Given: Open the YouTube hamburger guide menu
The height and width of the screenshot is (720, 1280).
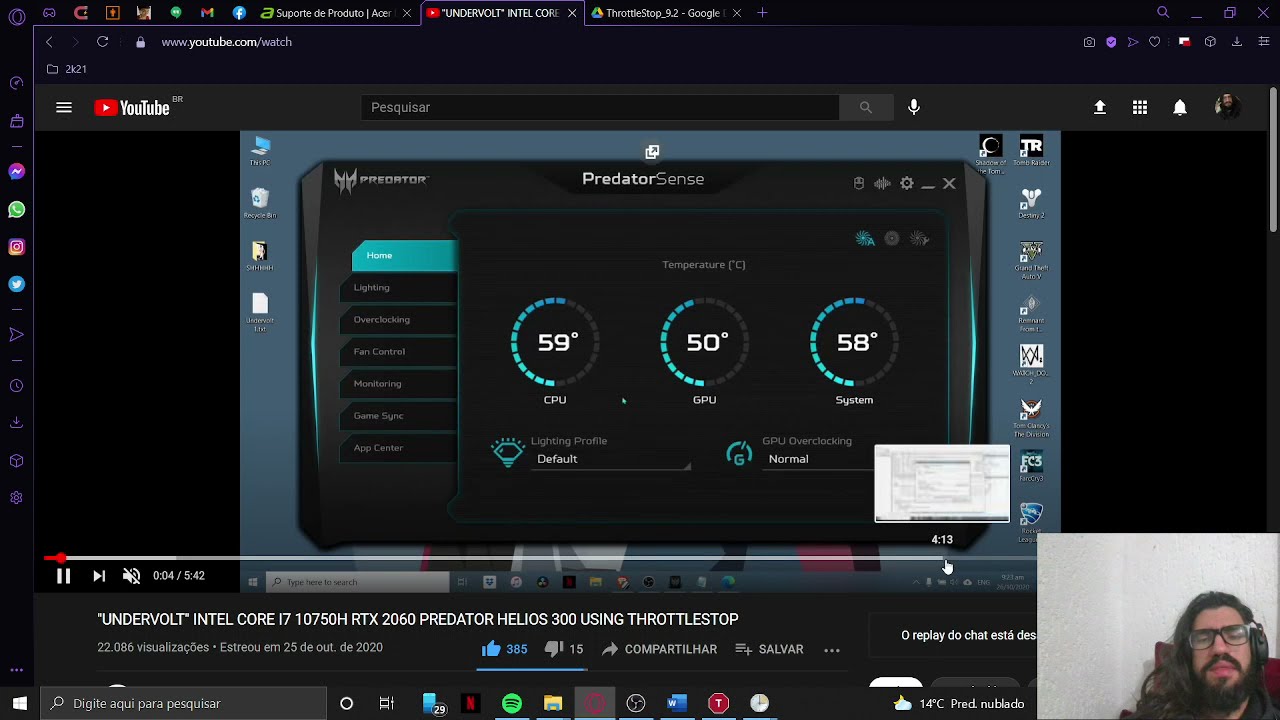Looking at the screenshot, I should tap(64, 107).
